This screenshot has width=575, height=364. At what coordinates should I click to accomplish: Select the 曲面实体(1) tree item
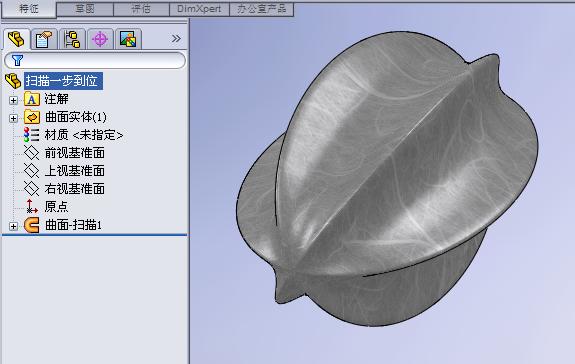76,117
